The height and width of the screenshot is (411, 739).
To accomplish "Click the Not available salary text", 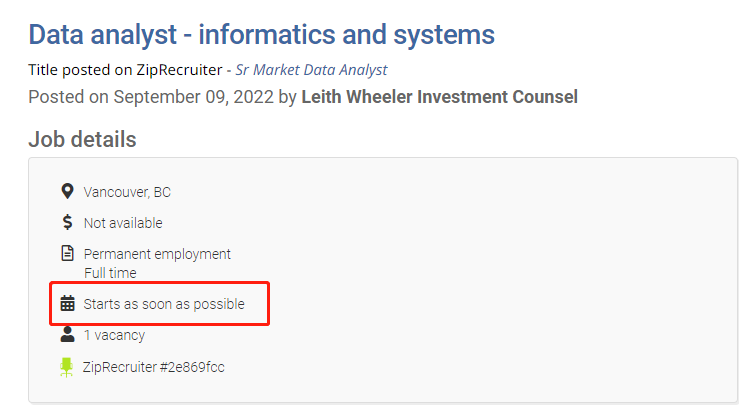I will [x=123, y=223].
